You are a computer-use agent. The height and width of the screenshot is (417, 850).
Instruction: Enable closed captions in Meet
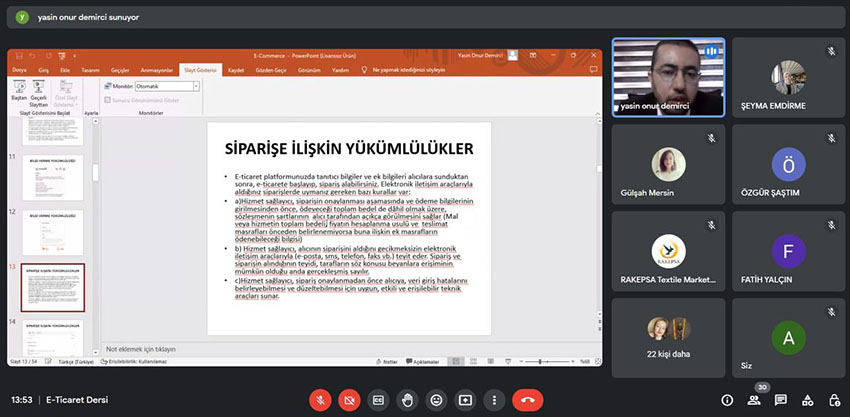[379, 399]
